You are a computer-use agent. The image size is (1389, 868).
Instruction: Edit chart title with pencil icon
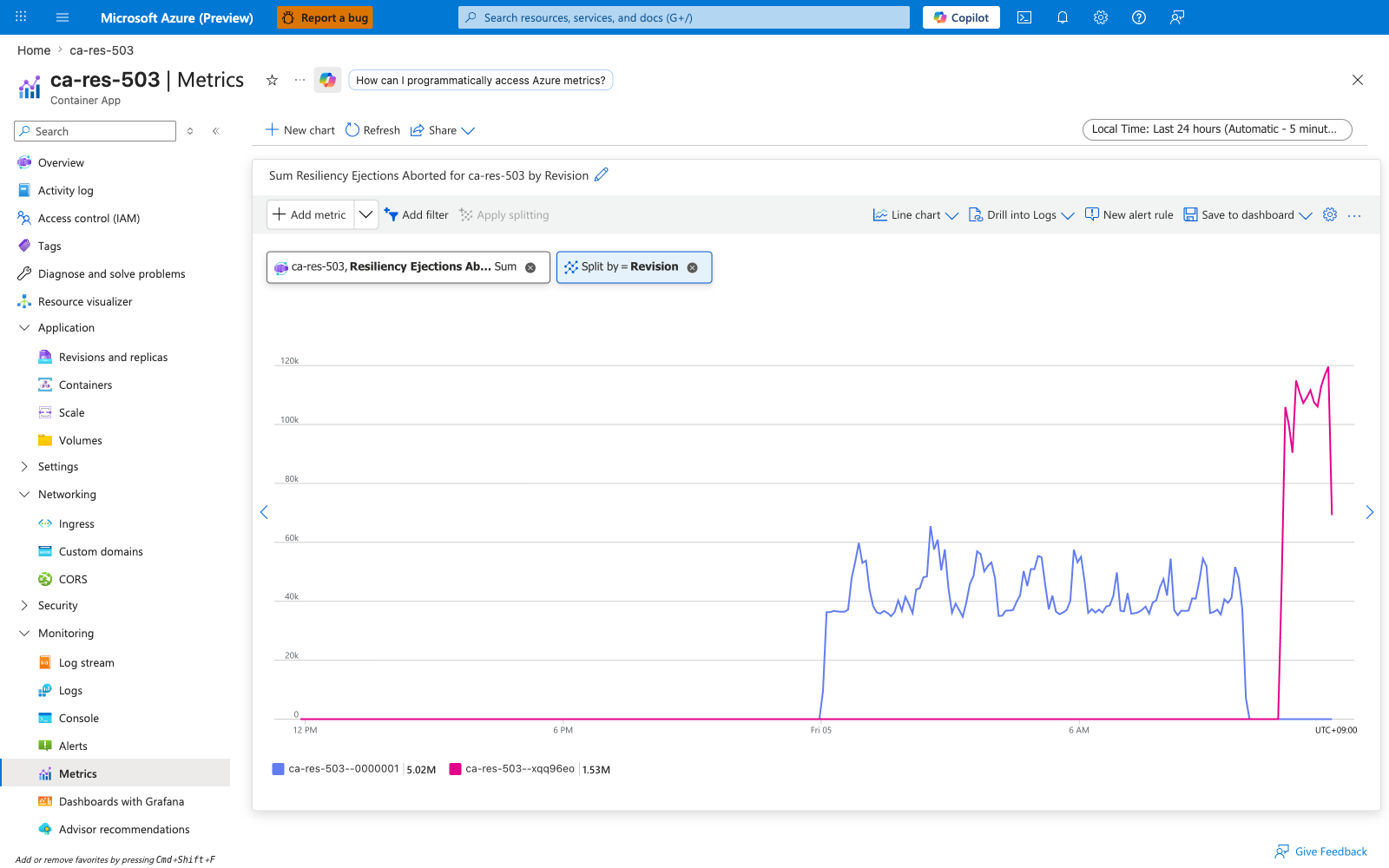pos(602,174)
